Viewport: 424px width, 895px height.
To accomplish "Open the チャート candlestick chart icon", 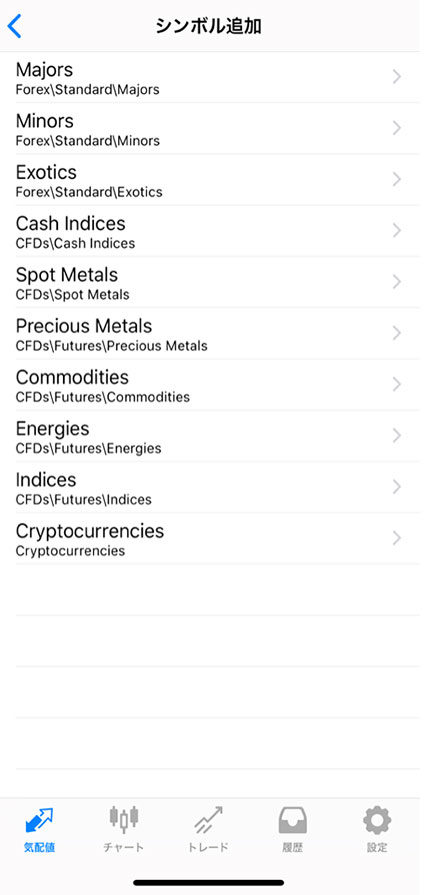I will 124,819.
